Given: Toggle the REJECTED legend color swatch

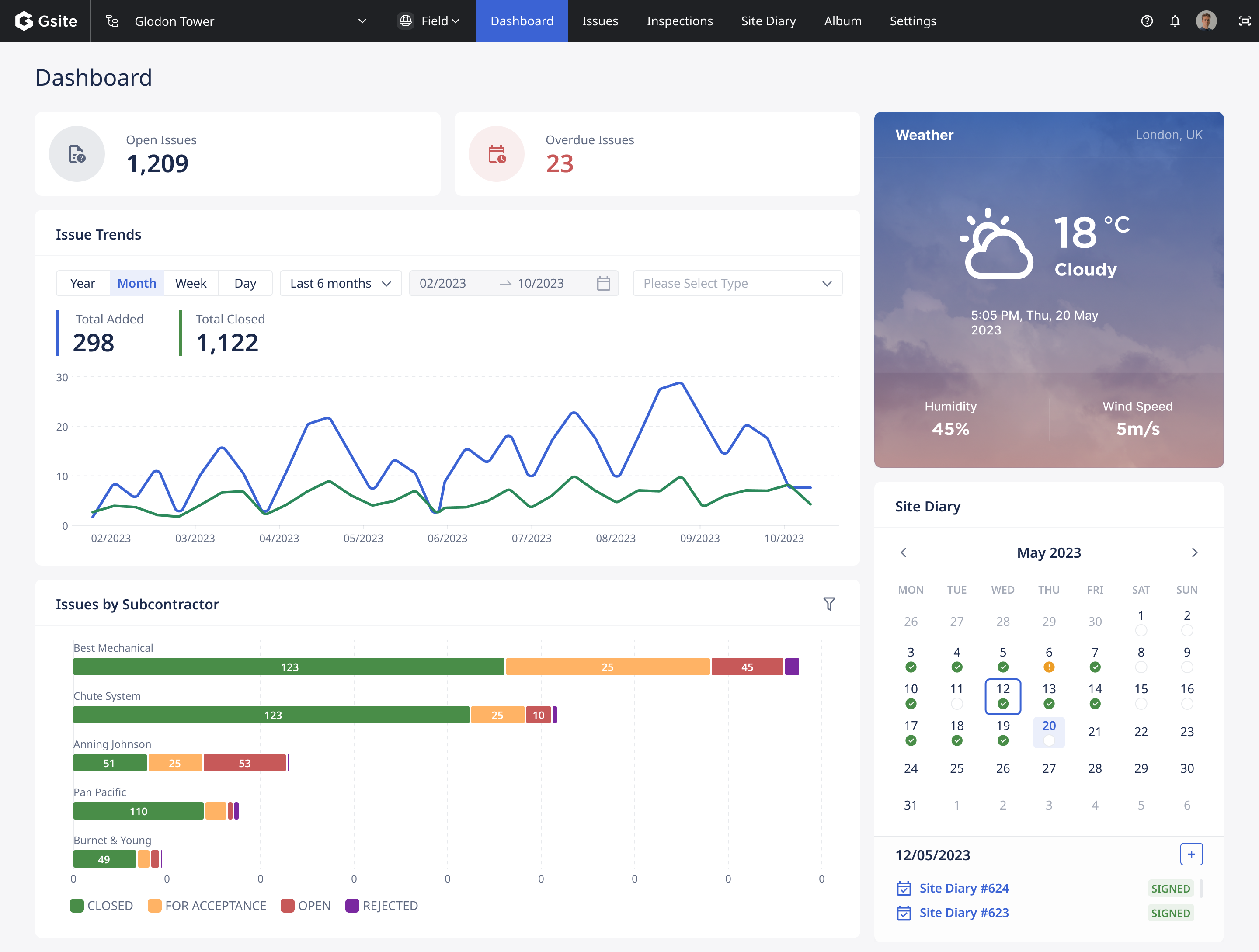Looking at the screenshot, I should click(x=352, y=905).
